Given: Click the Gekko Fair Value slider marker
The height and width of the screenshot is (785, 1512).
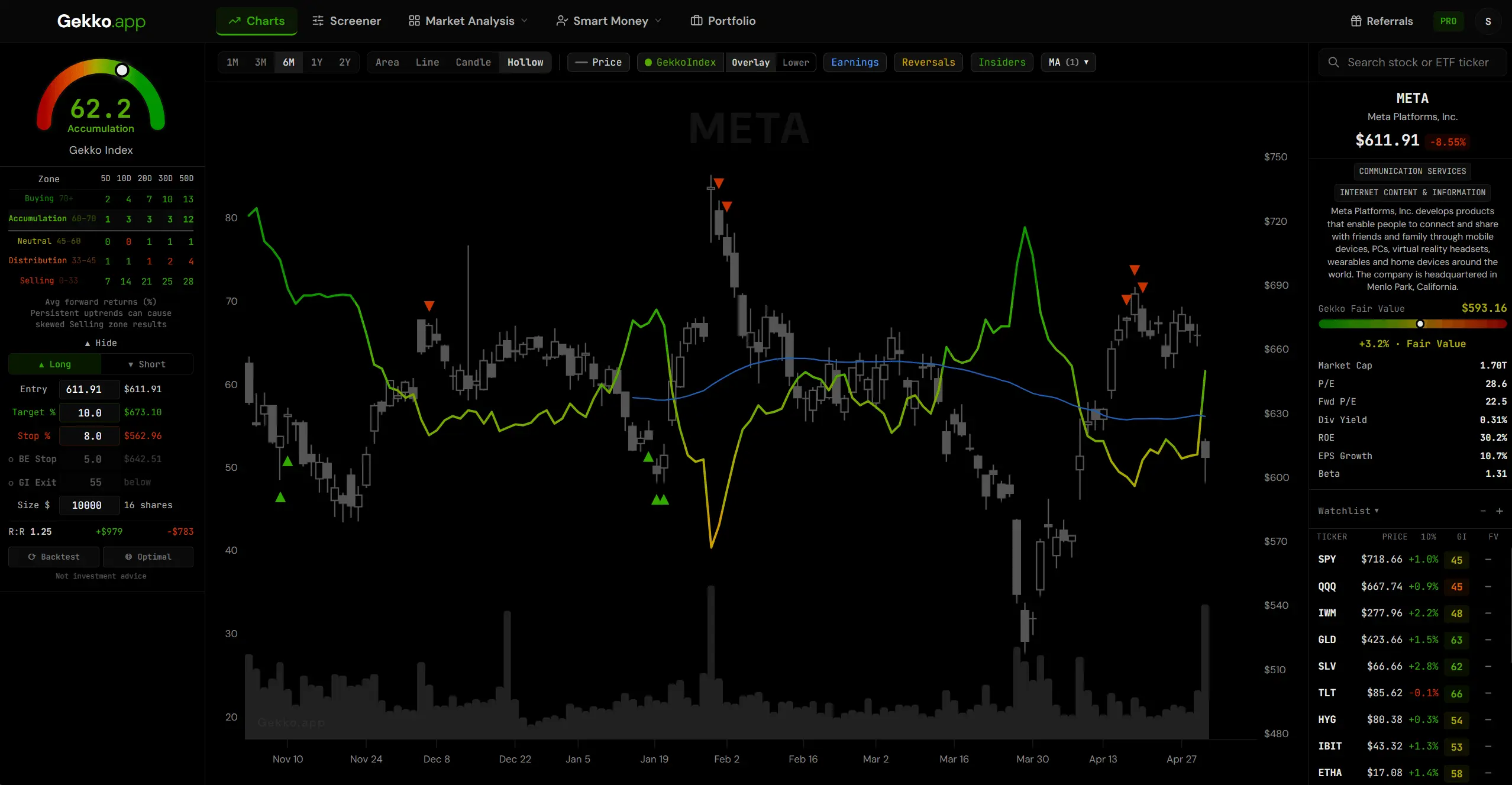Looking at the screenshot, I should pyautogui.click(x=1420, y=324).
